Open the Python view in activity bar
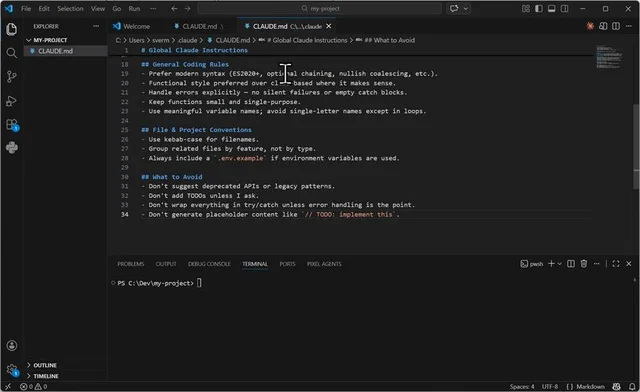The width and height of the screenshot is (640, 392). 11,147
